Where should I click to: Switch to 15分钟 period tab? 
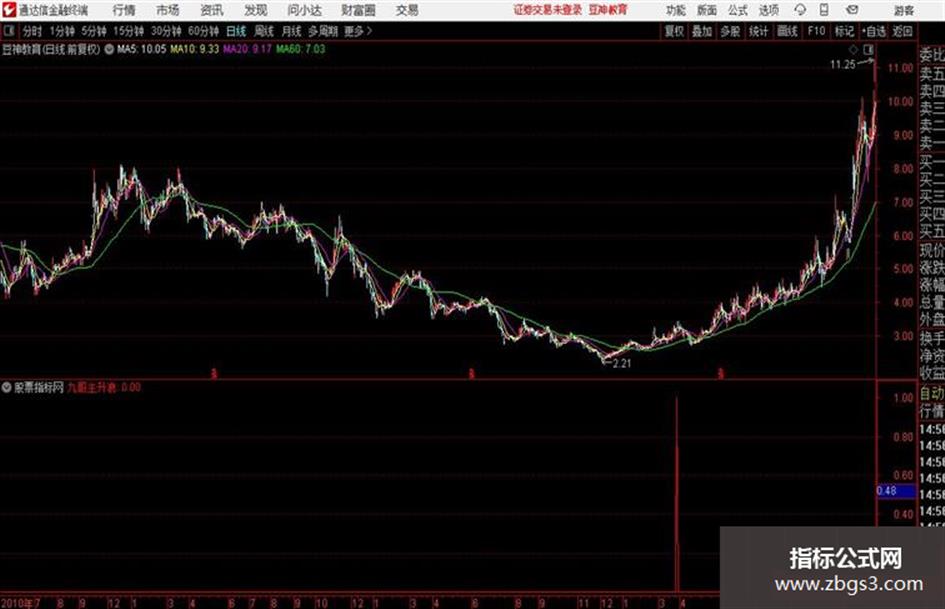click(x=129, y=31)
